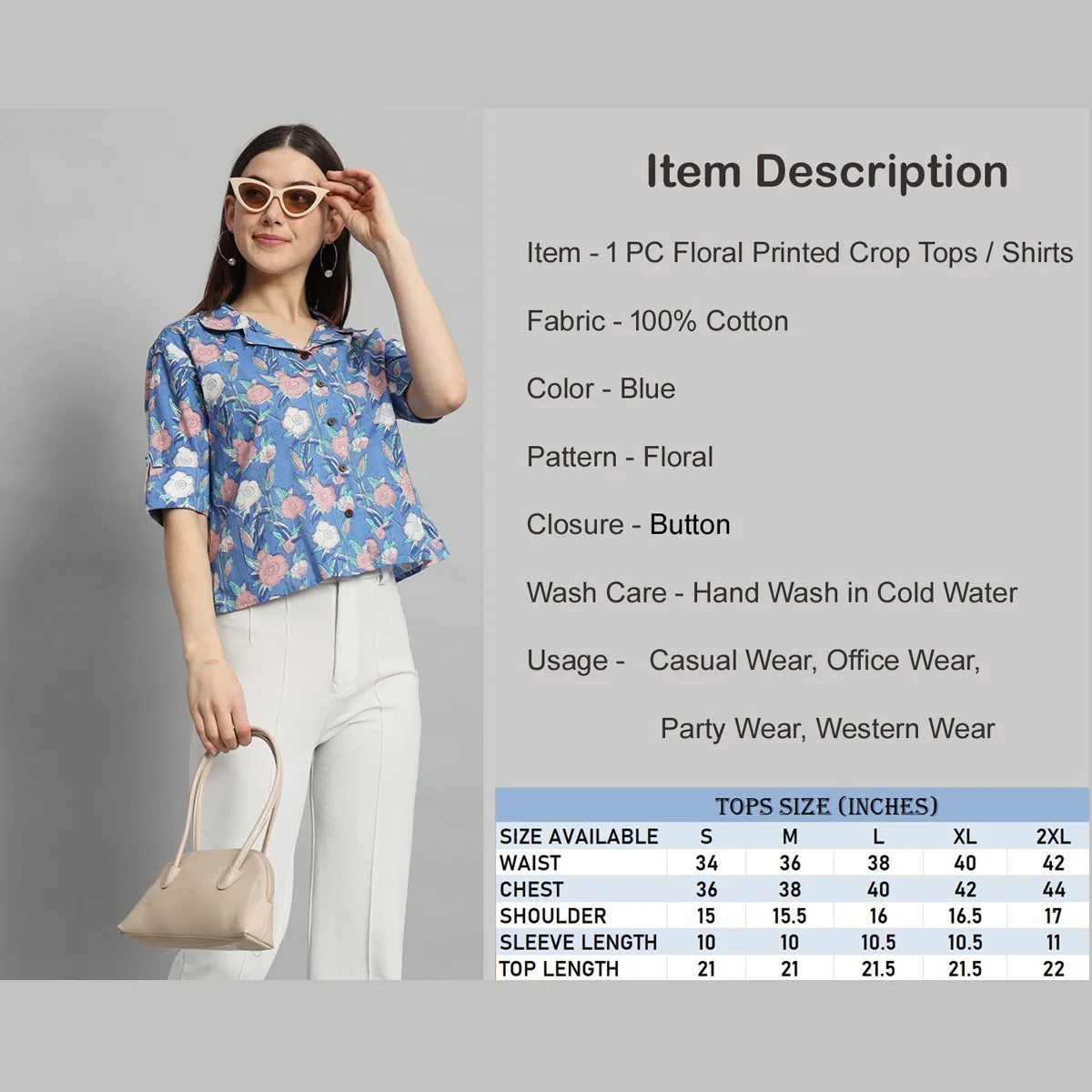The width and height of the screenshot is (1092, 1092).
Task: Click the sleeve length value 11 for 2XL
Action: point(1053,942)
